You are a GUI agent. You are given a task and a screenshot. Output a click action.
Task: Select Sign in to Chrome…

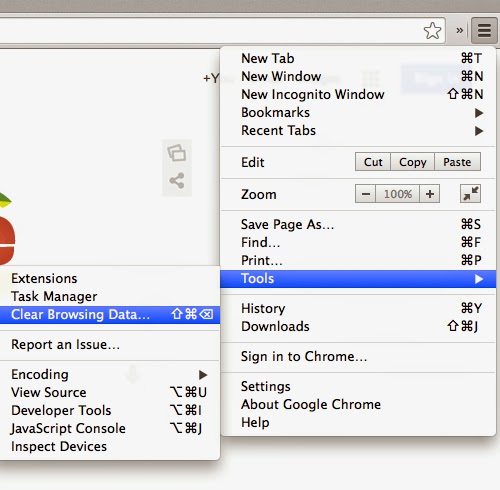pyautogui.click(x=358, y=357)
